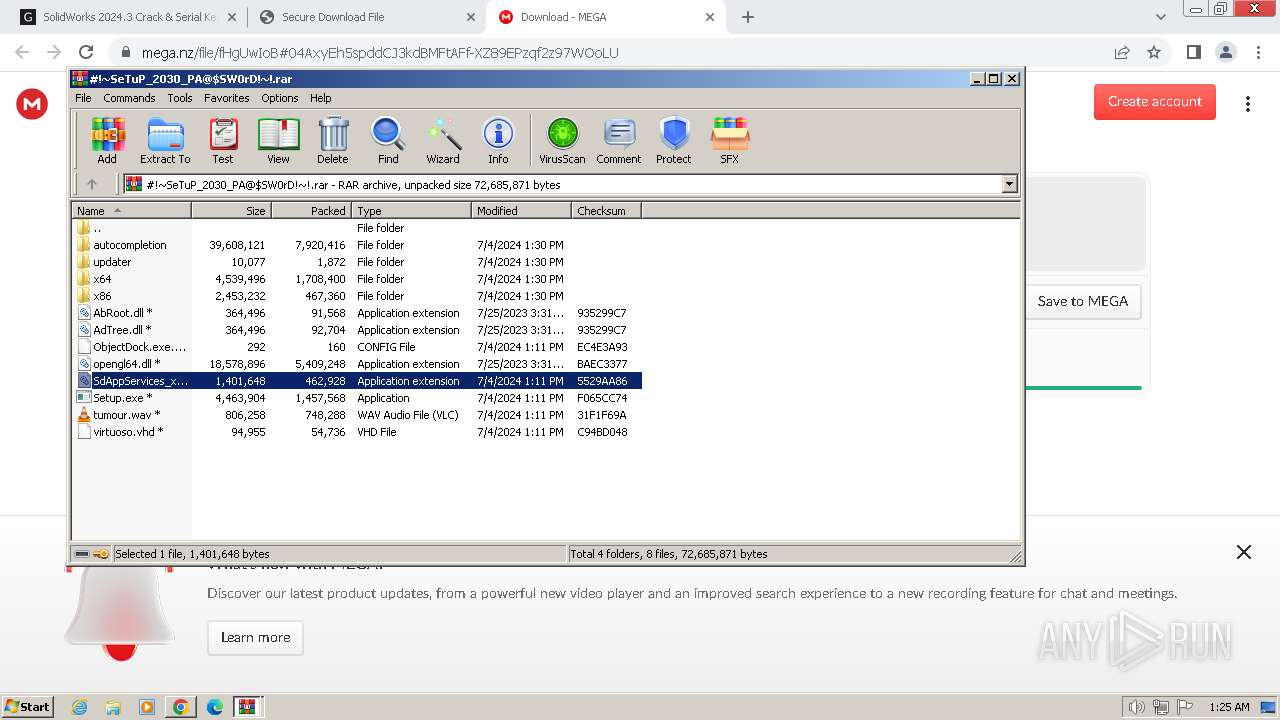
Task: Click the browser address bar URL
Action: [380, 52]
